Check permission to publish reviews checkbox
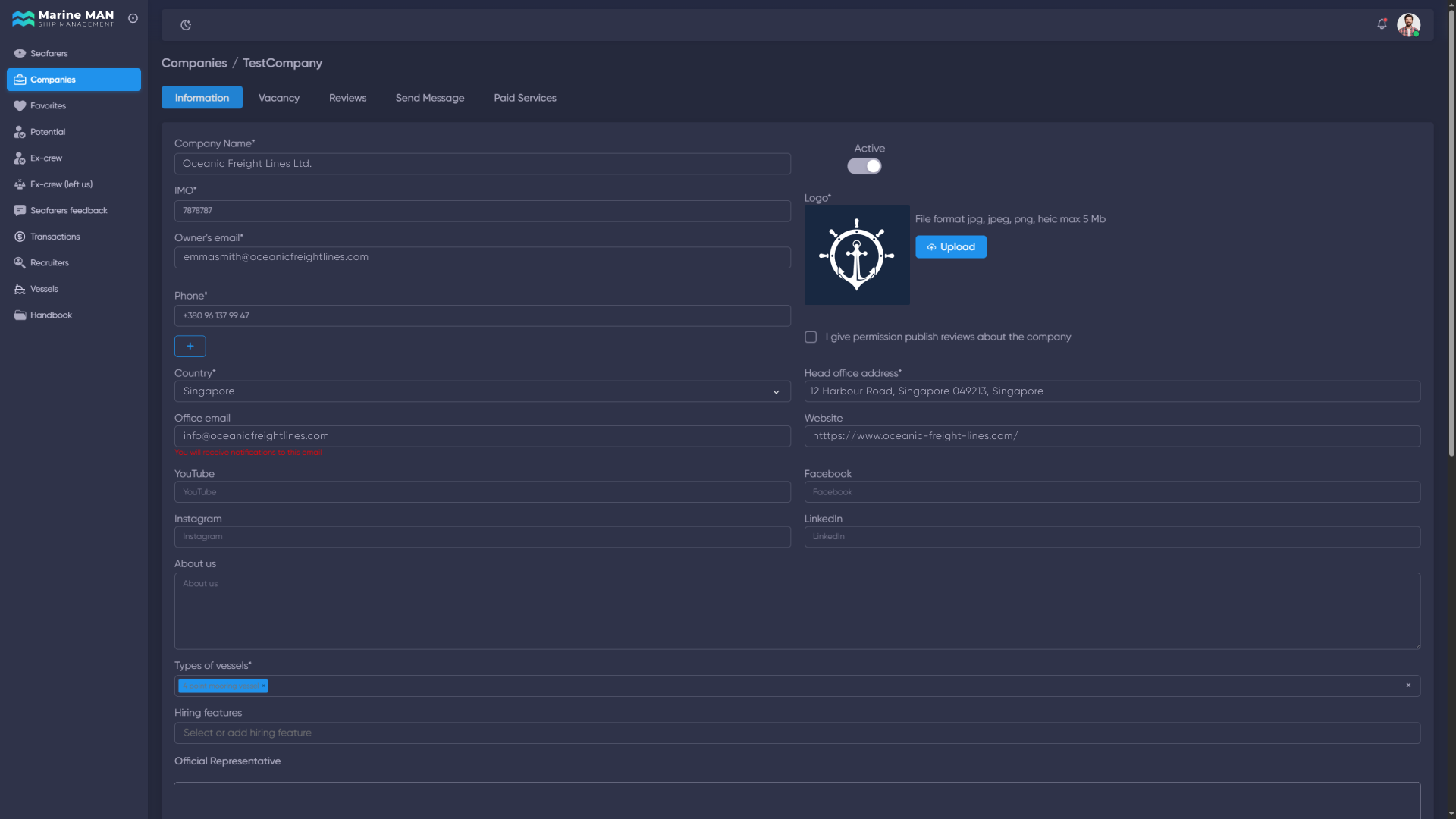The height and width of the screenshot is (819, 1456). click(811, 337)
